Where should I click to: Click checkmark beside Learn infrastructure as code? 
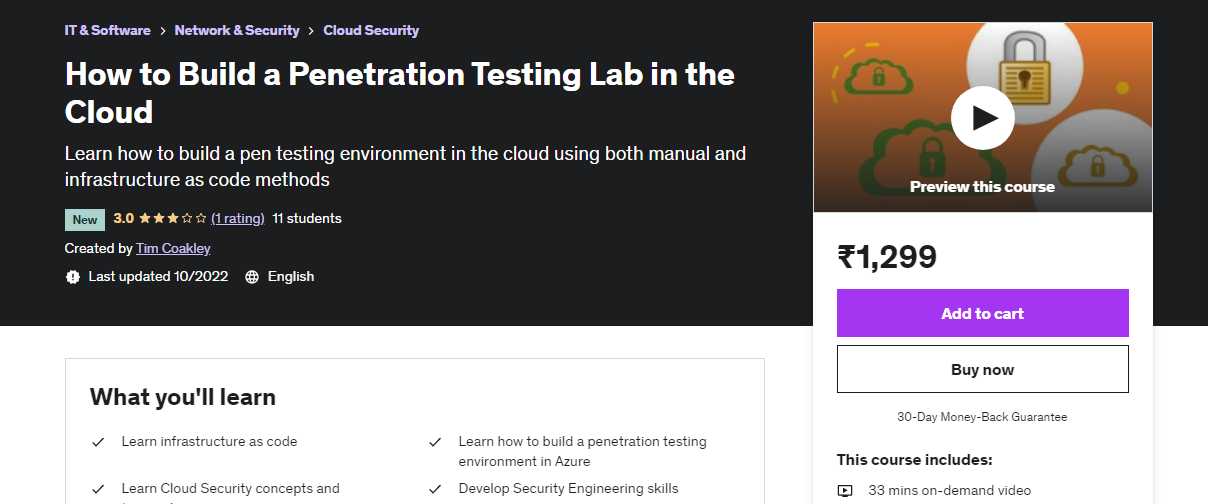[98, 442]
